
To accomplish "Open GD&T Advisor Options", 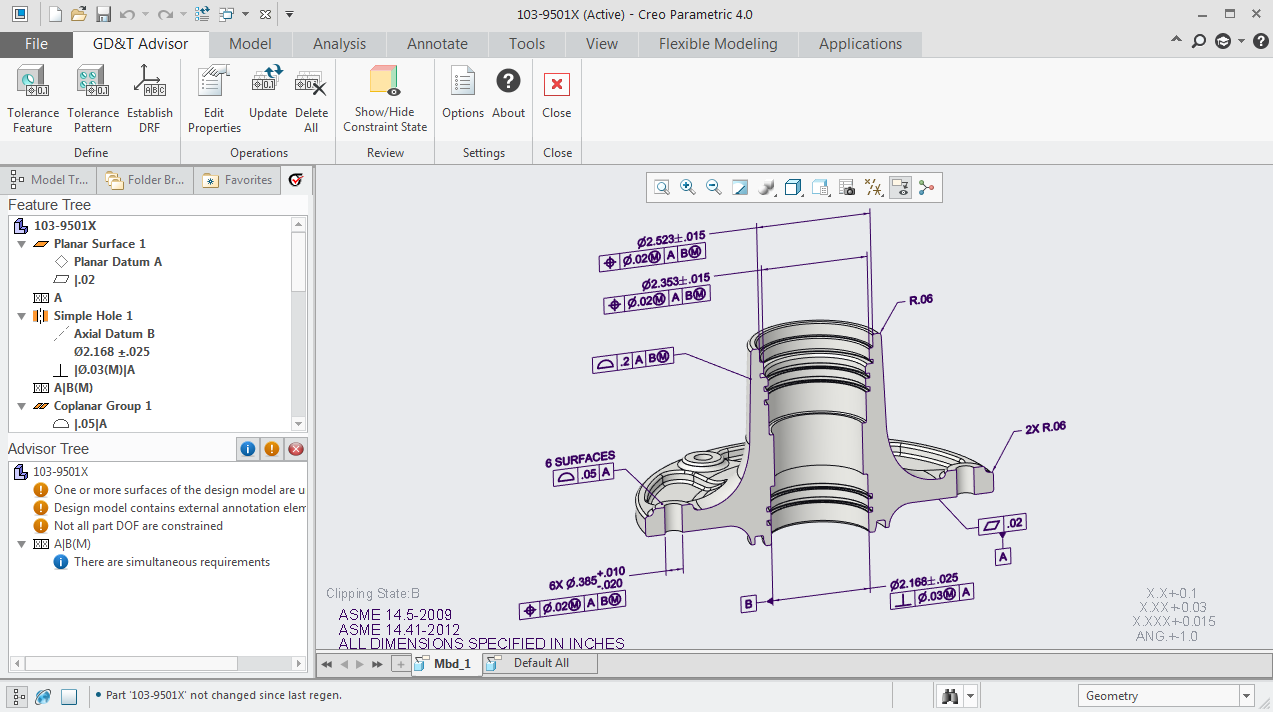I will pos(462,97).
